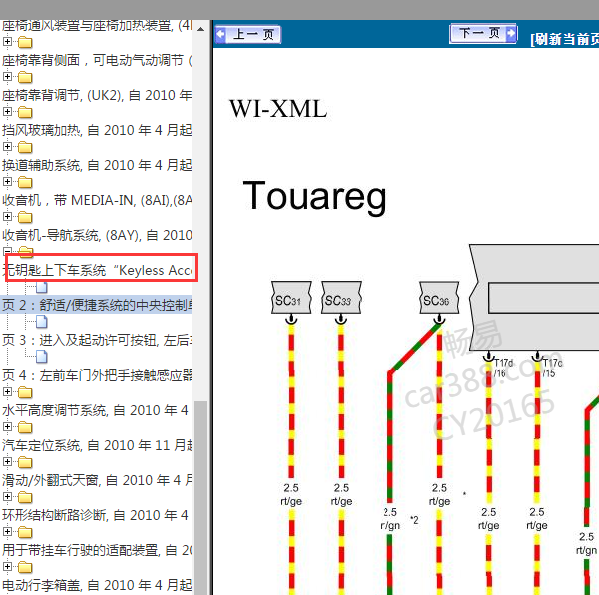Click document icon above 页 3 entry
Viewport: 599px width, 595px height.
pyautogui.click(x=42, y=322)
